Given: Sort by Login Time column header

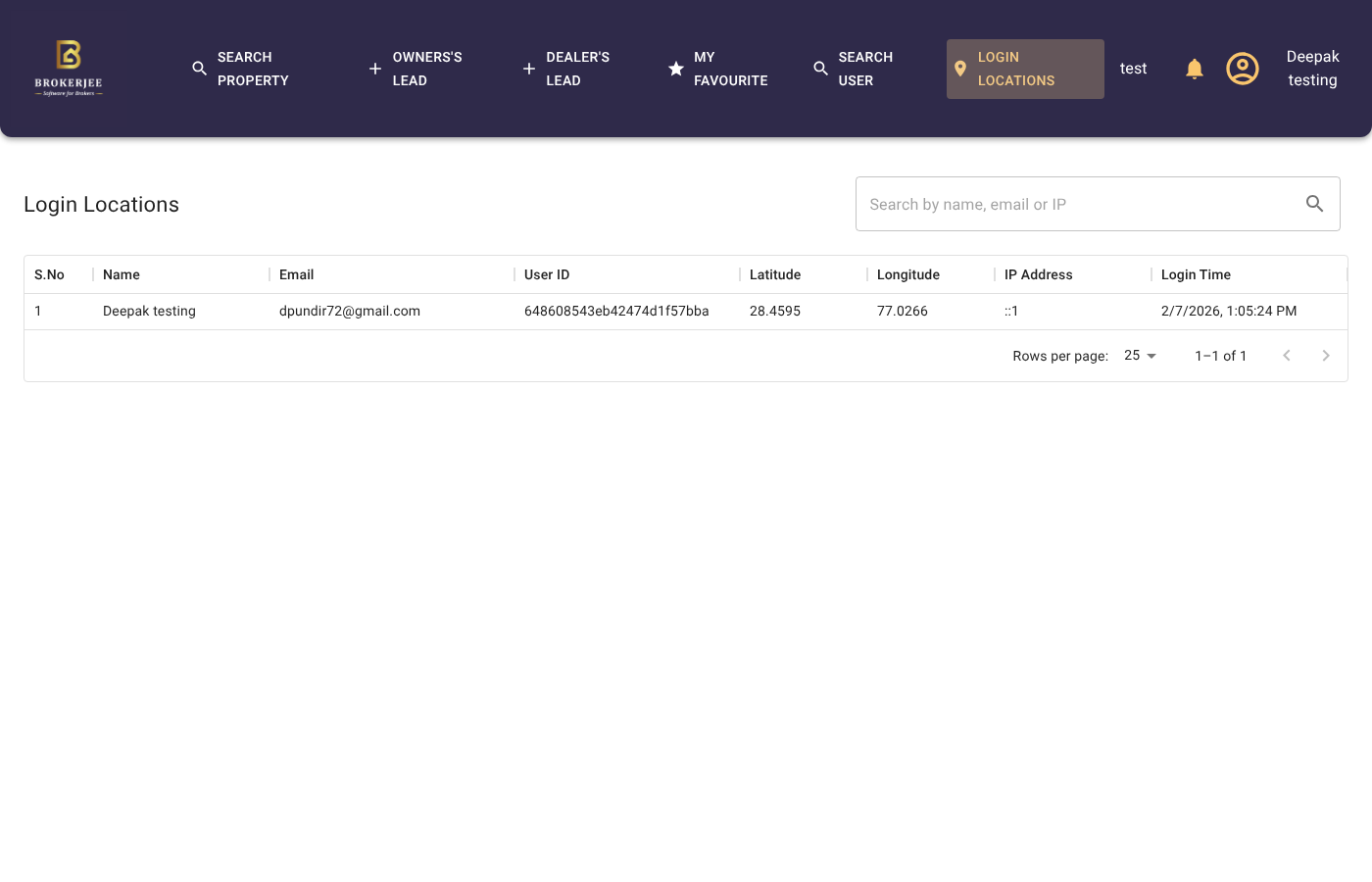Looking at the screenshot, I should [x=1196, y=274].
